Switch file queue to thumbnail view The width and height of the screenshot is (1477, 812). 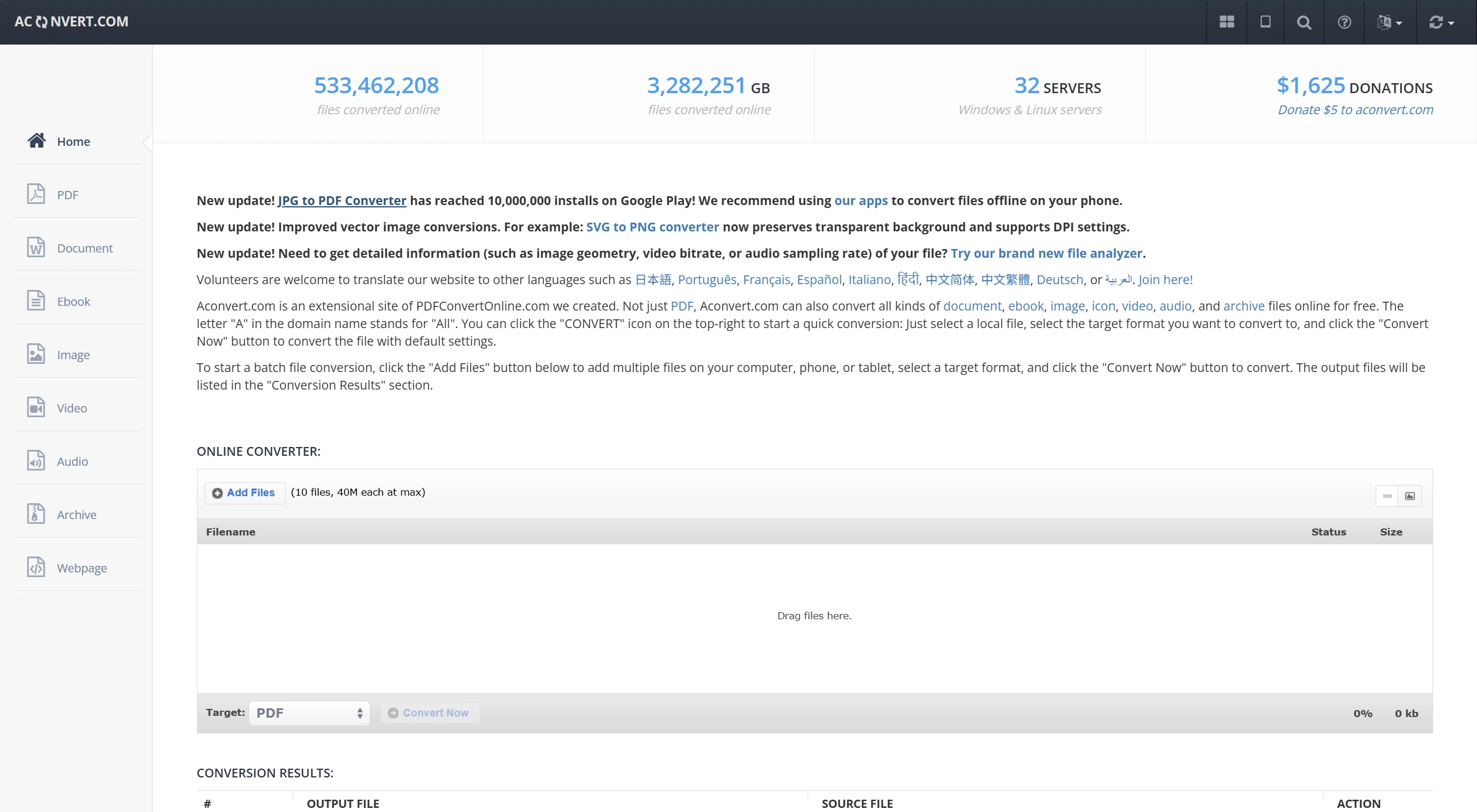(1410, 496)
